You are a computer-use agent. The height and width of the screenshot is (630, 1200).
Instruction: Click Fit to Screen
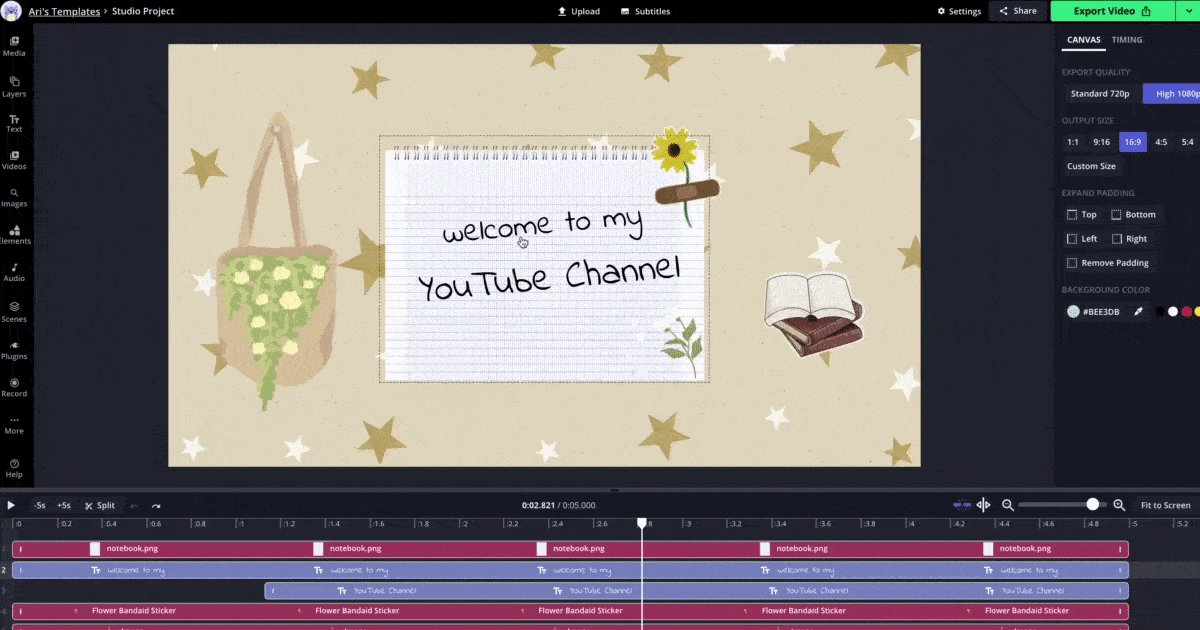[x=1165, y=505]
